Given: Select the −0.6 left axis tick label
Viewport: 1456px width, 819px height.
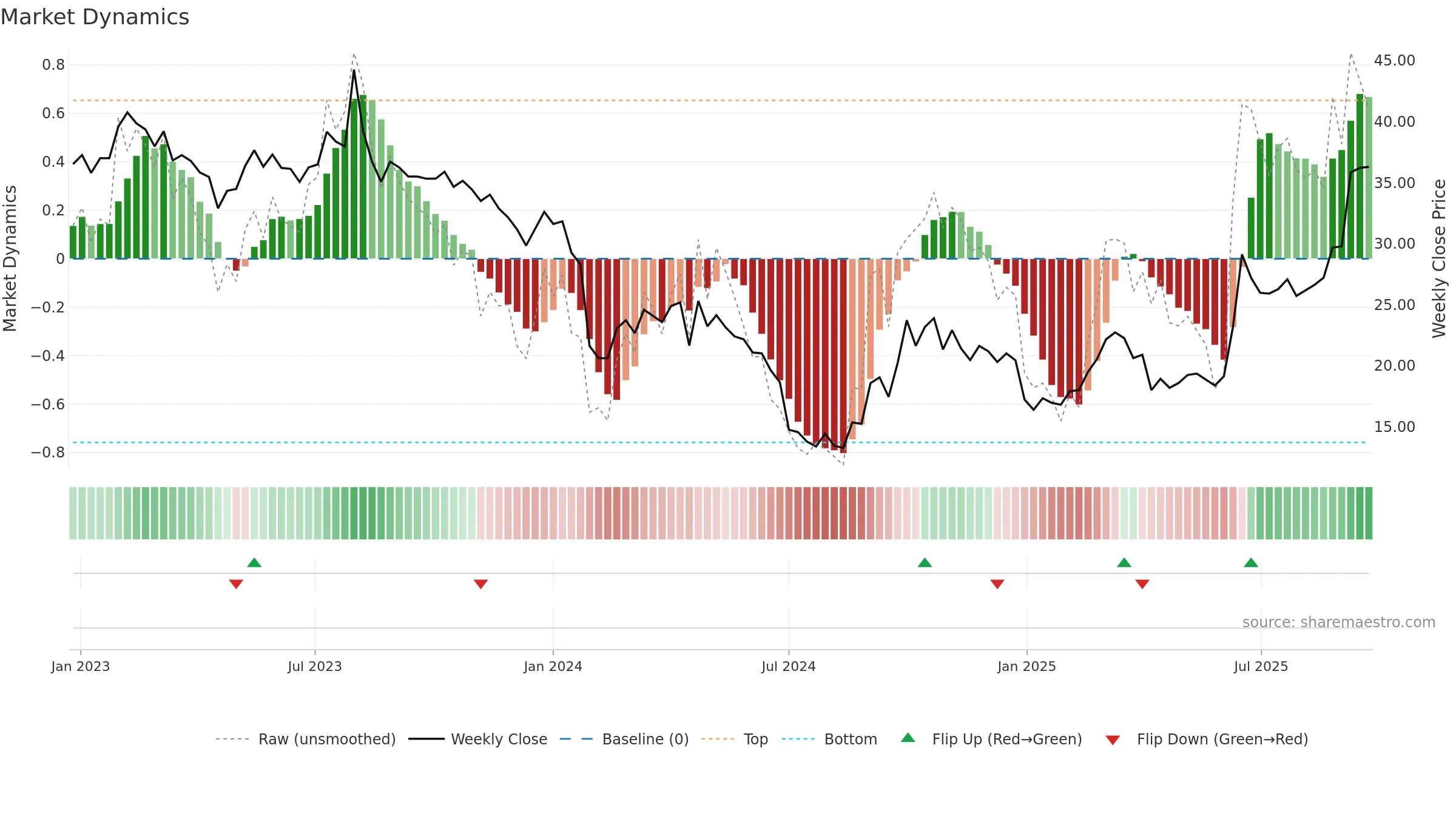Looking at the screenshot, I should [x=48, y=404].
